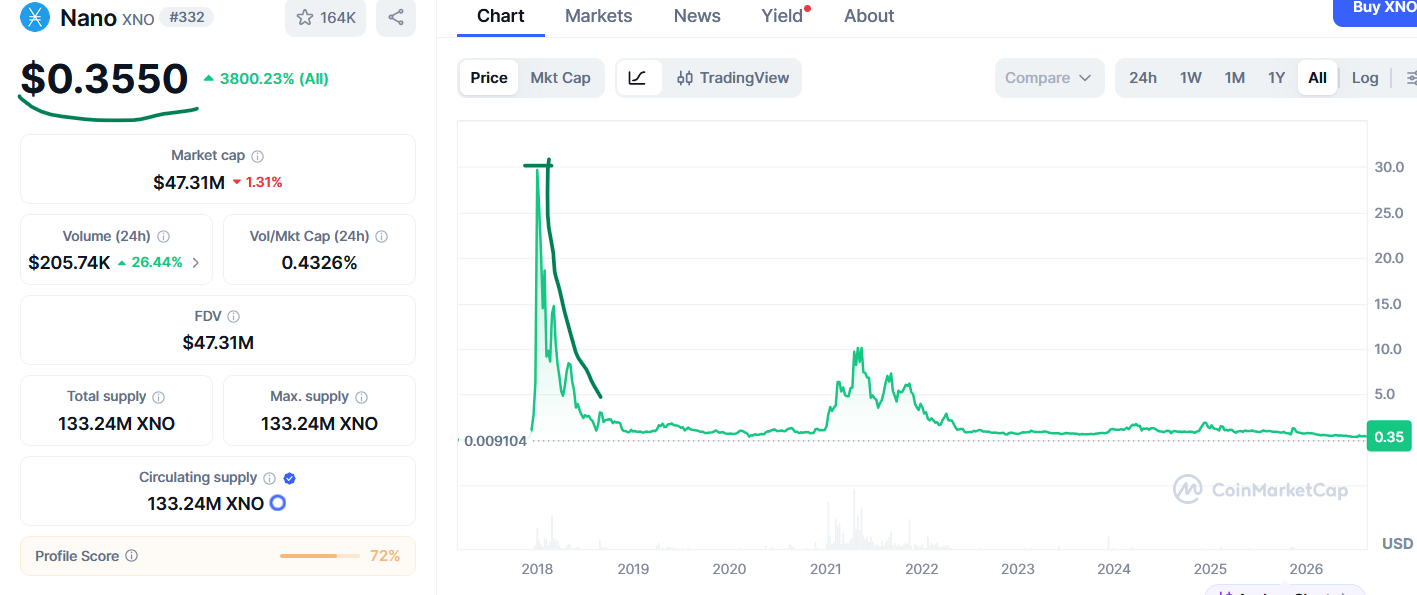Click the 2023 label on time axis

point(1018,569)
